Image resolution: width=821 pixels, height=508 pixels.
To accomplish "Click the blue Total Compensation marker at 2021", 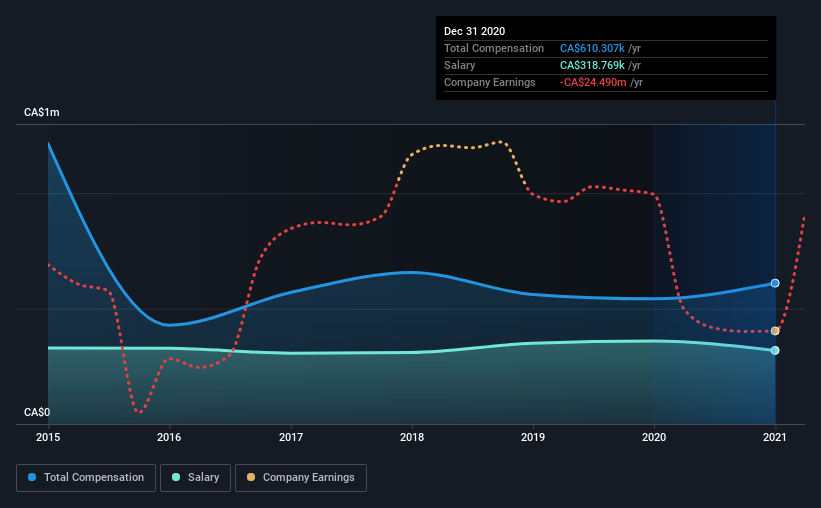I will coord(775,283).
